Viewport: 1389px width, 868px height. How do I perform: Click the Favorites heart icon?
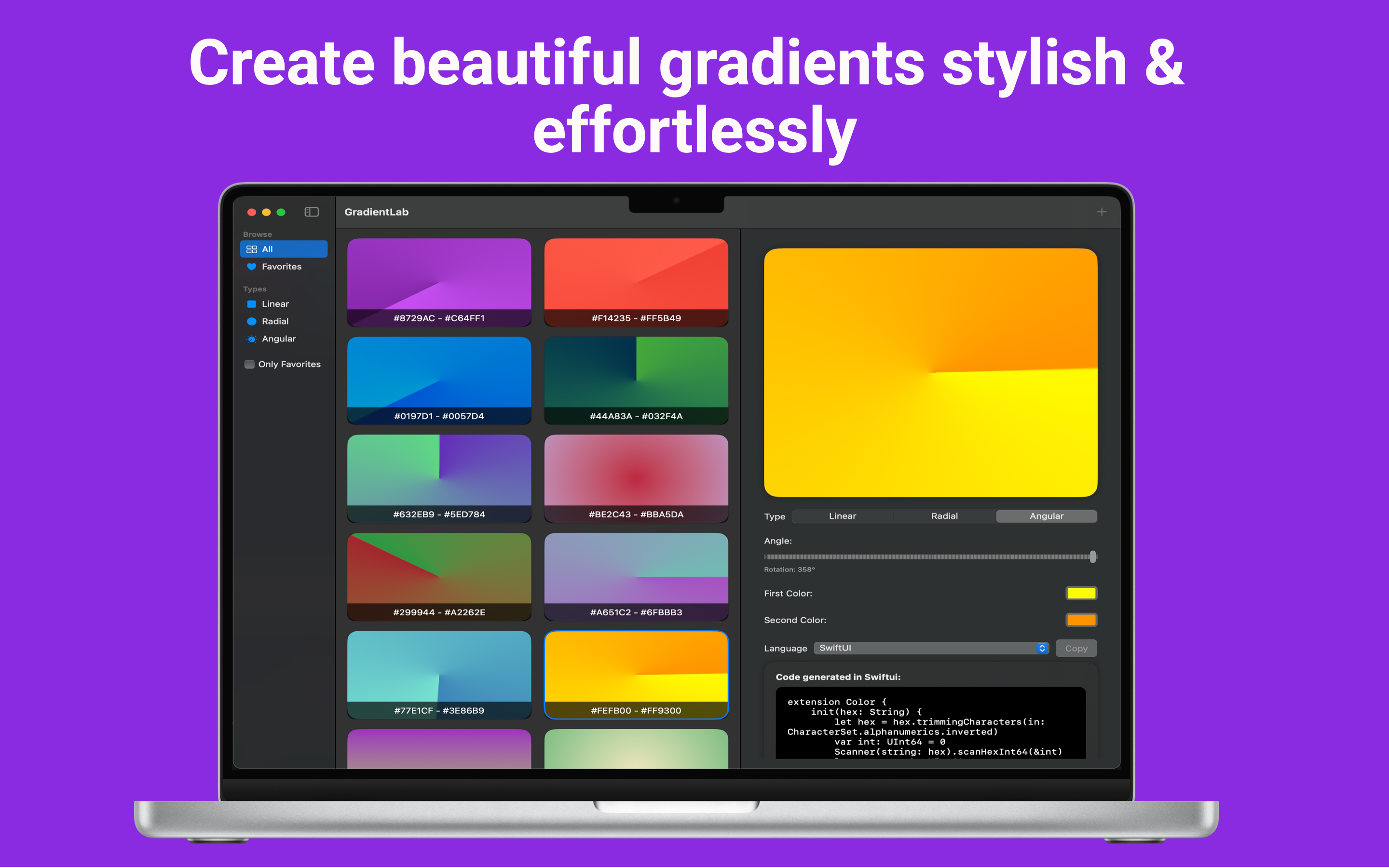[251, 266]
